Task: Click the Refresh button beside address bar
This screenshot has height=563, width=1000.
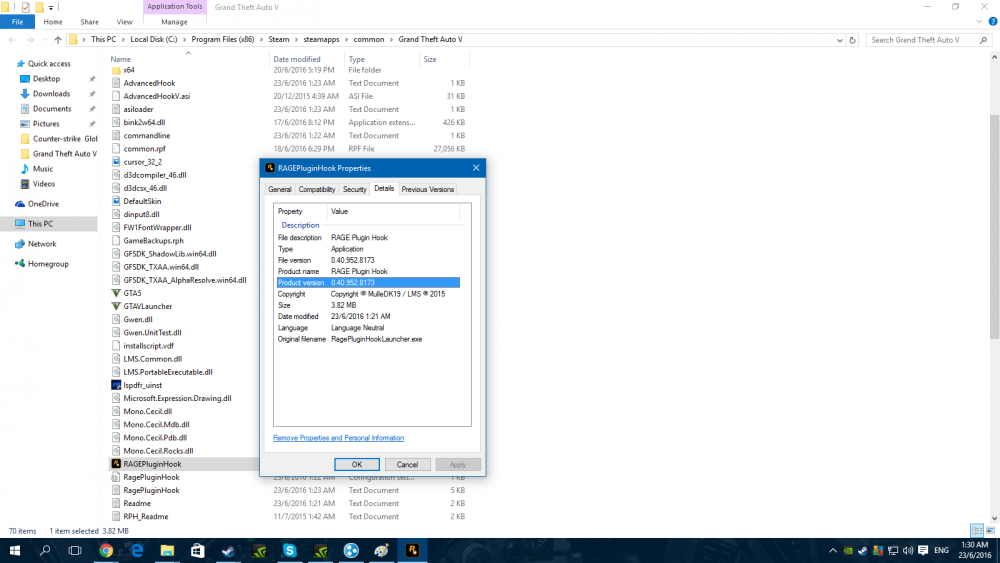Action: (x=852, y=40)
